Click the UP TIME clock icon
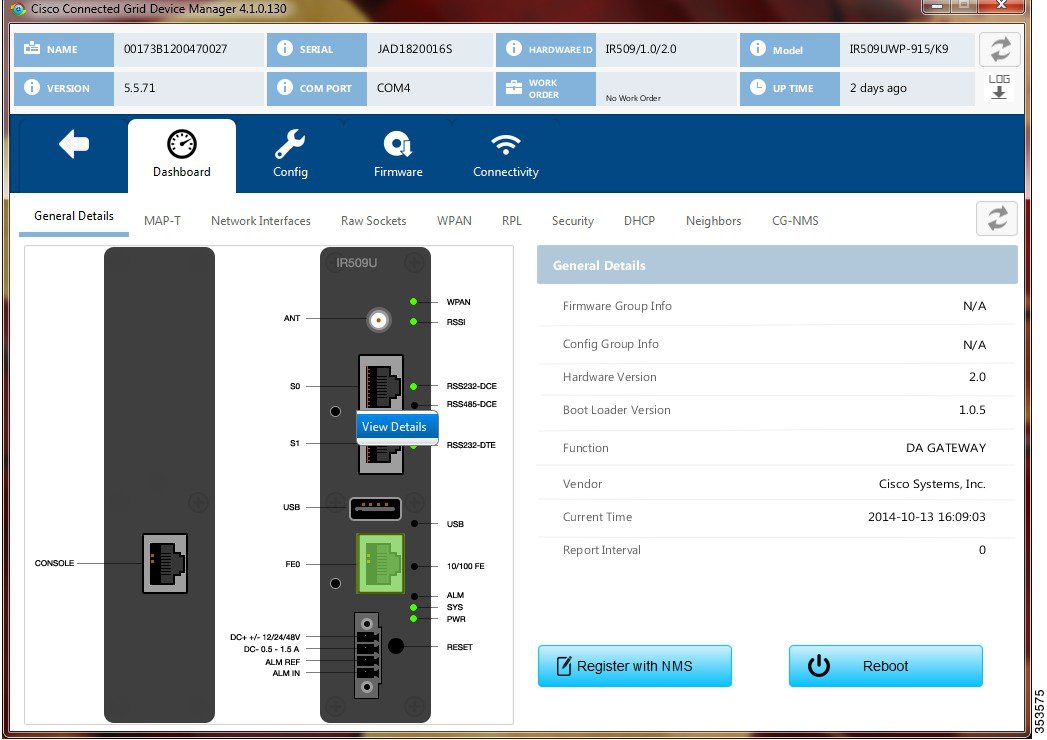The width and height of the screenshot is (1047, 740). pos(757,87)
